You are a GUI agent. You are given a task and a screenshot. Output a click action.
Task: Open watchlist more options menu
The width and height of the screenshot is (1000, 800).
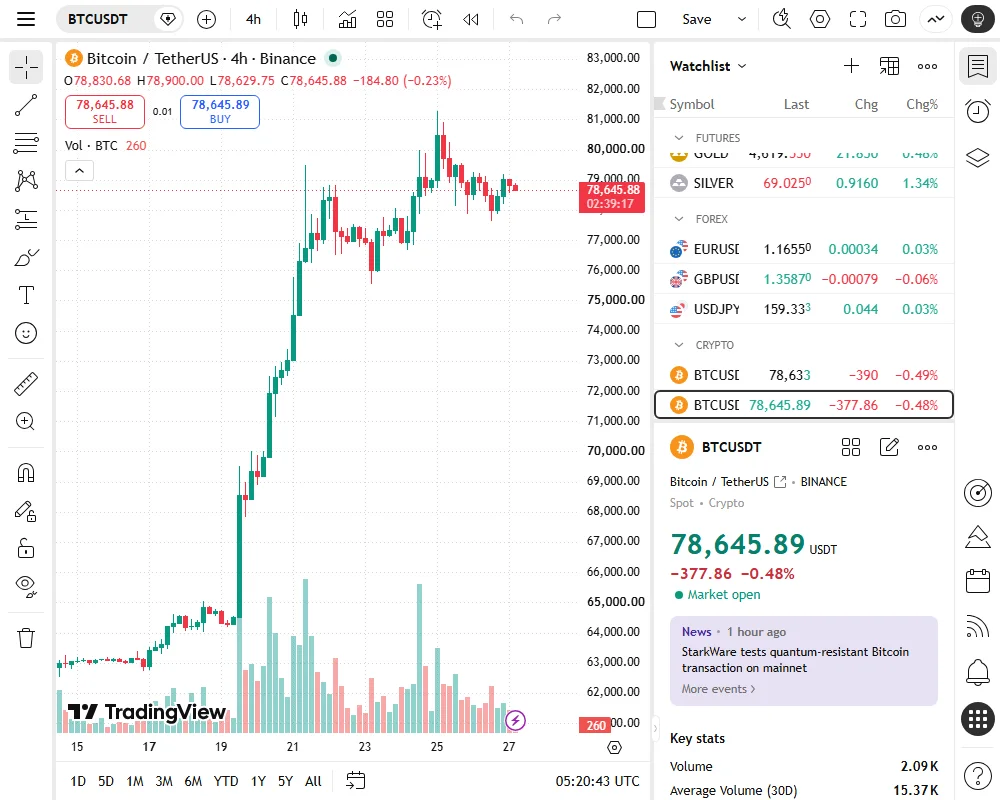point(927,66)
